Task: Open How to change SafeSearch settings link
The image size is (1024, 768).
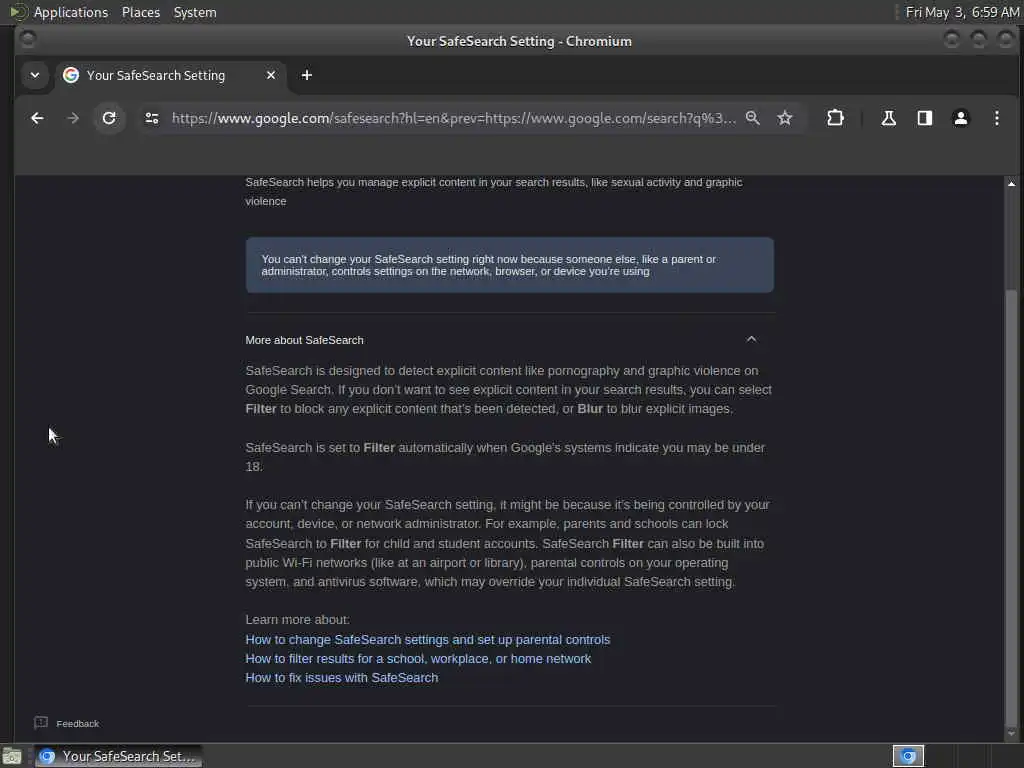Action: pyautogui.click(x=428, y=639)
